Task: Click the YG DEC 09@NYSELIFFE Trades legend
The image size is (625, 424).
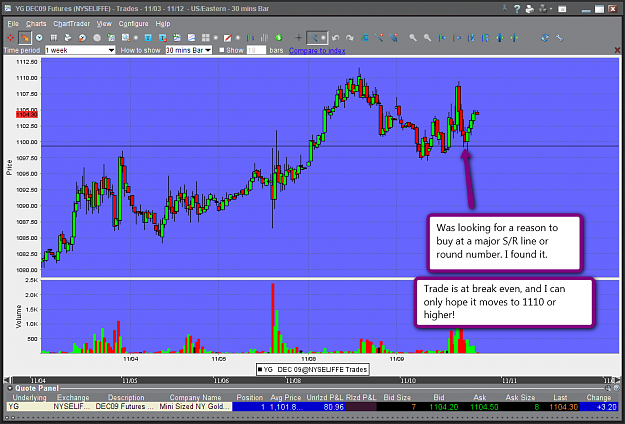Action: pos(312,369)
